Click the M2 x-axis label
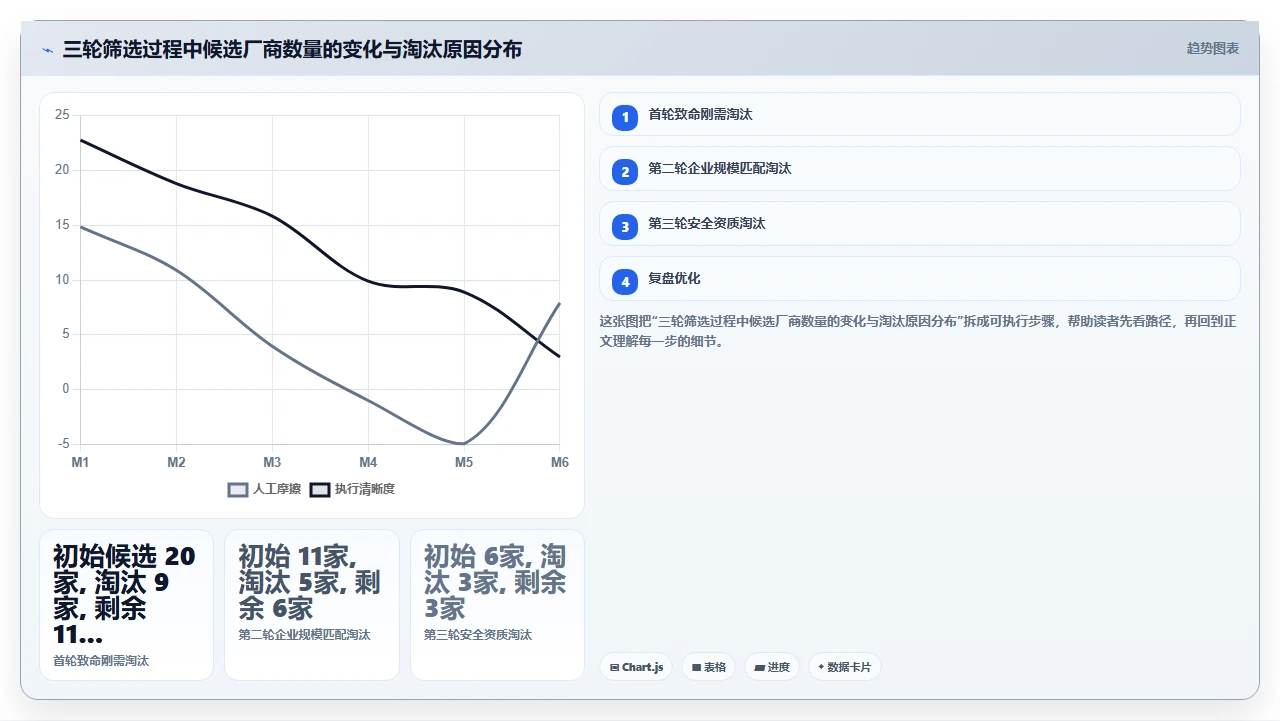1280x721 pixels. [176, 462]
